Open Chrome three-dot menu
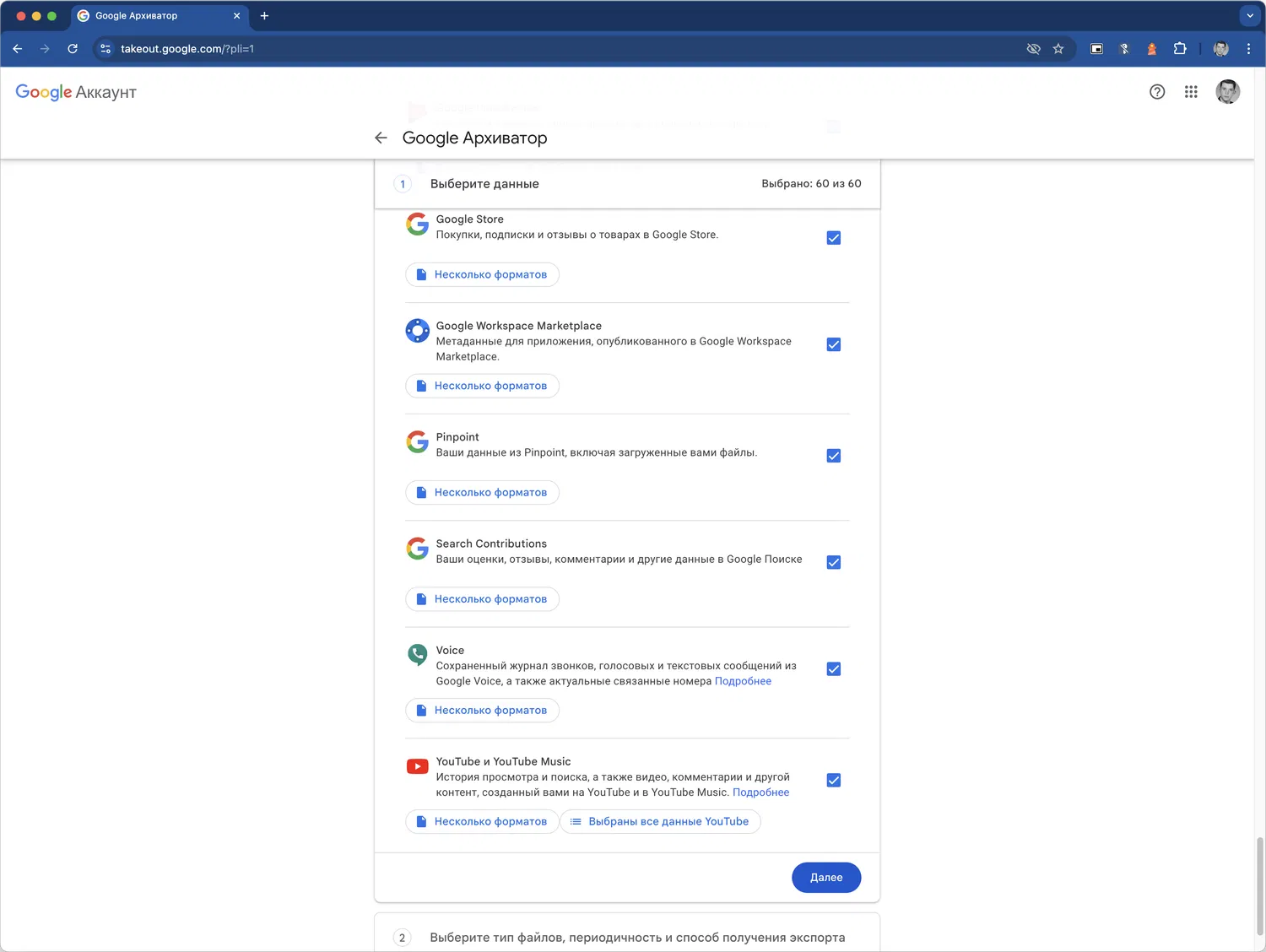Screen dimensions: 1266x952 (x=1248, y=49)
